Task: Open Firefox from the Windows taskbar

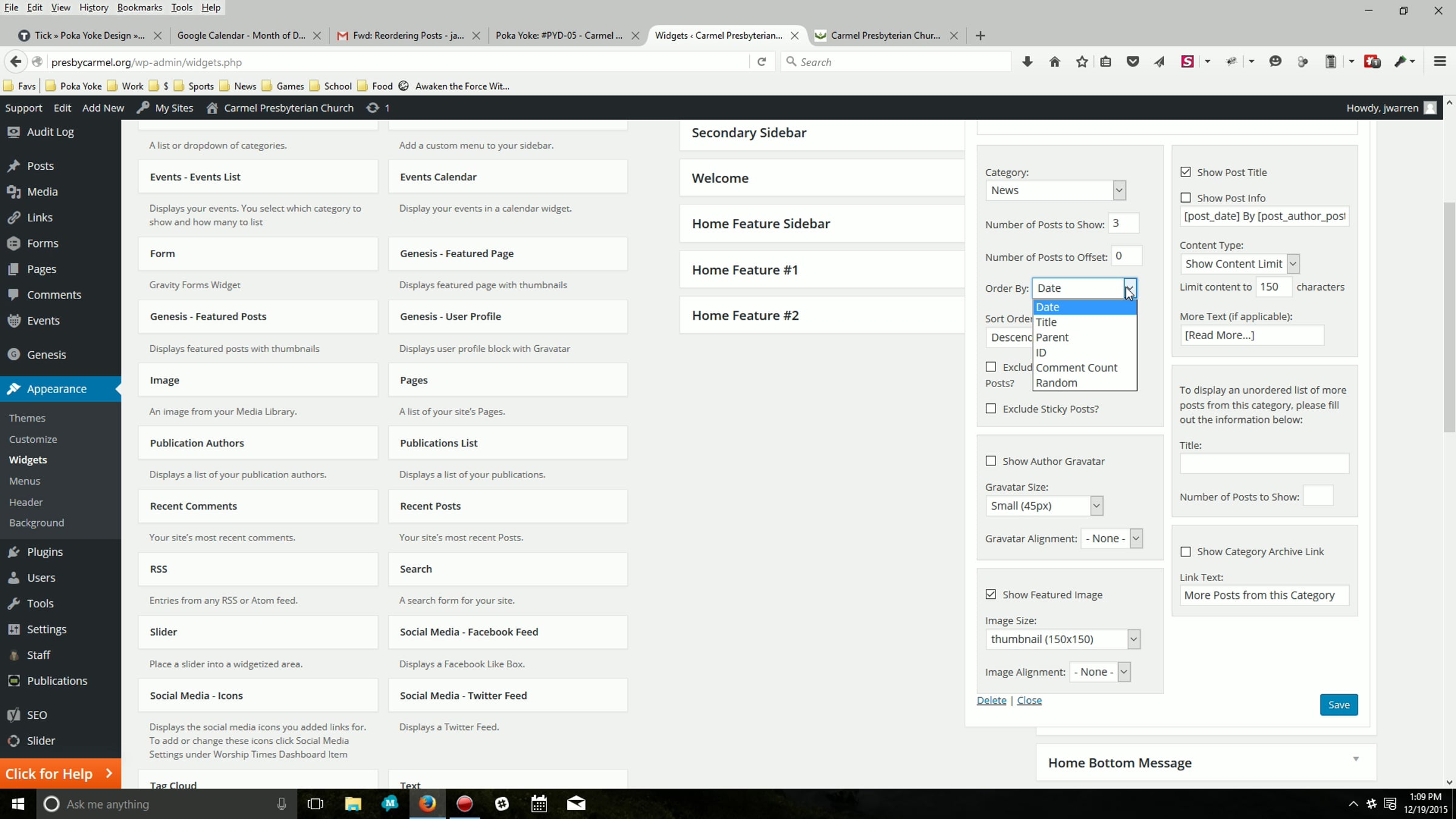Action: click(427, 804)
